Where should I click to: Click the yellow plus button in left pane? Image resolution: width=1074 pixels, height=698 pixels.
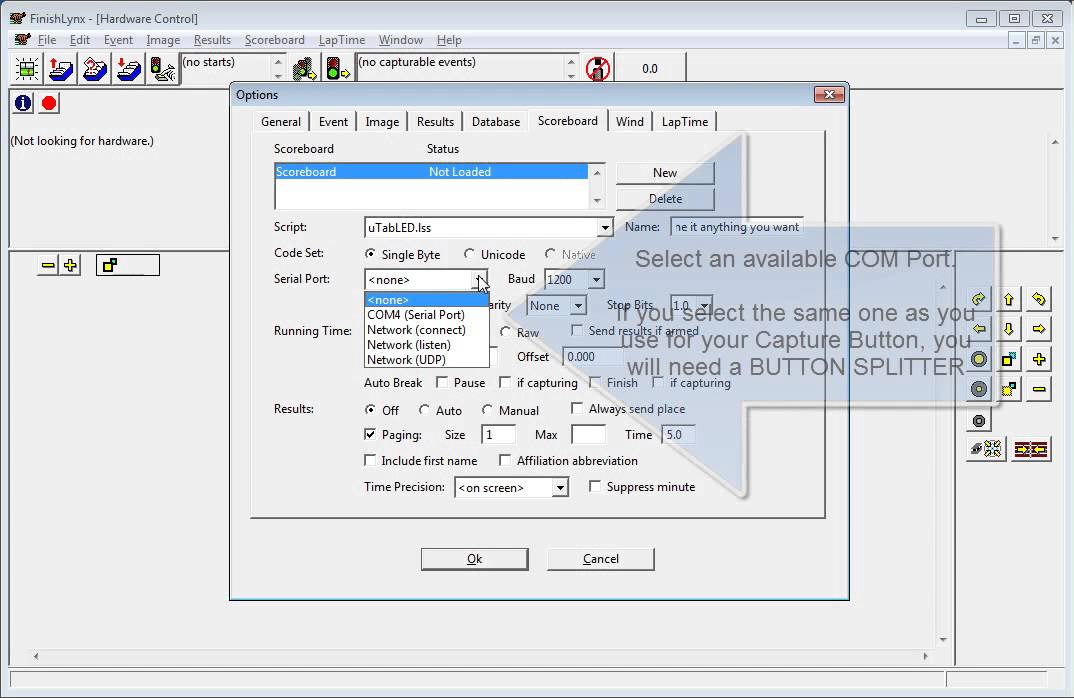click(x=71, y=265)
